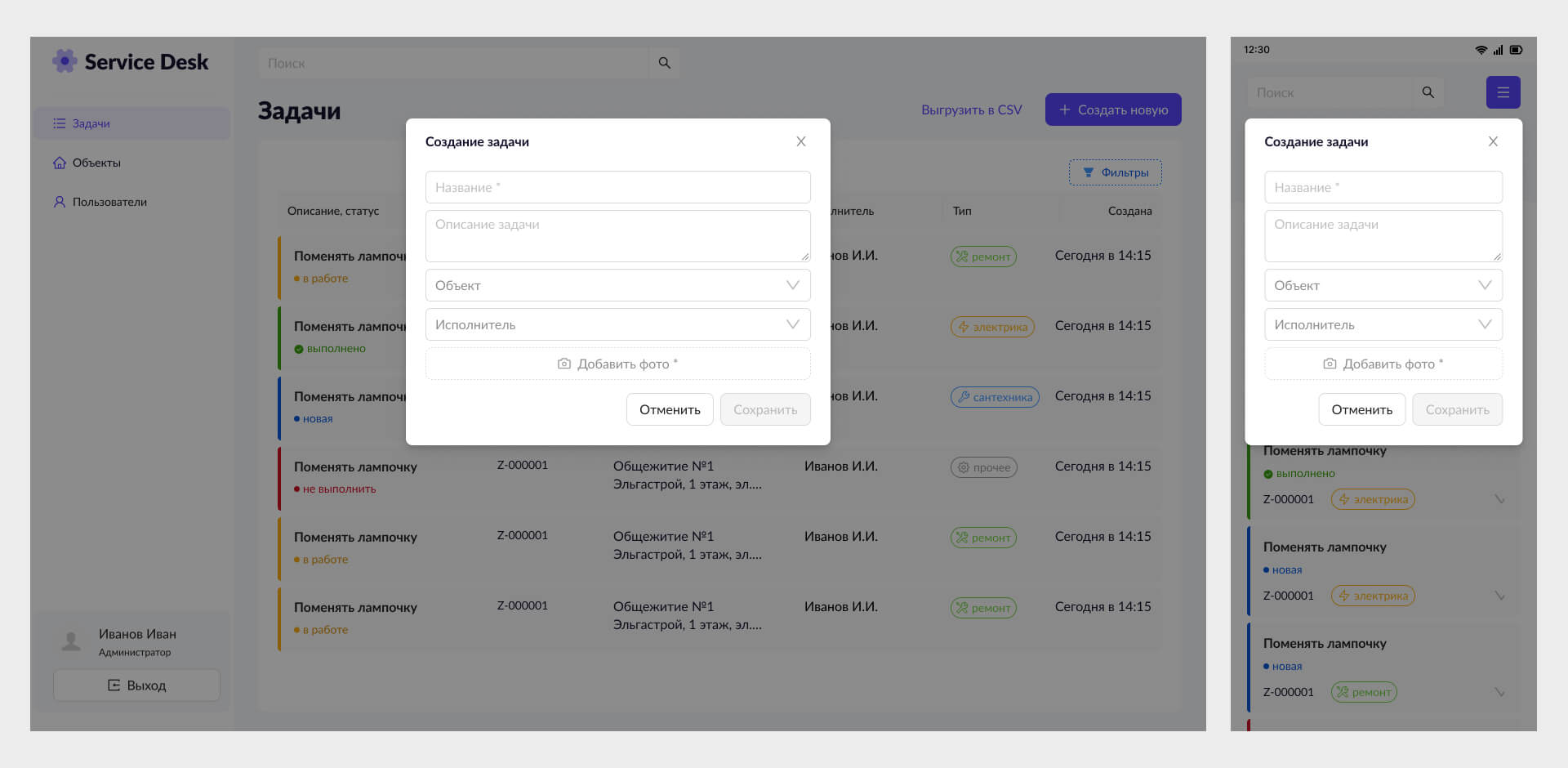Image resolution: width=1568 pixels, height=768 pixels.
Task: Click the электрика tag in desktop table
Action: [x=992, y=327]
